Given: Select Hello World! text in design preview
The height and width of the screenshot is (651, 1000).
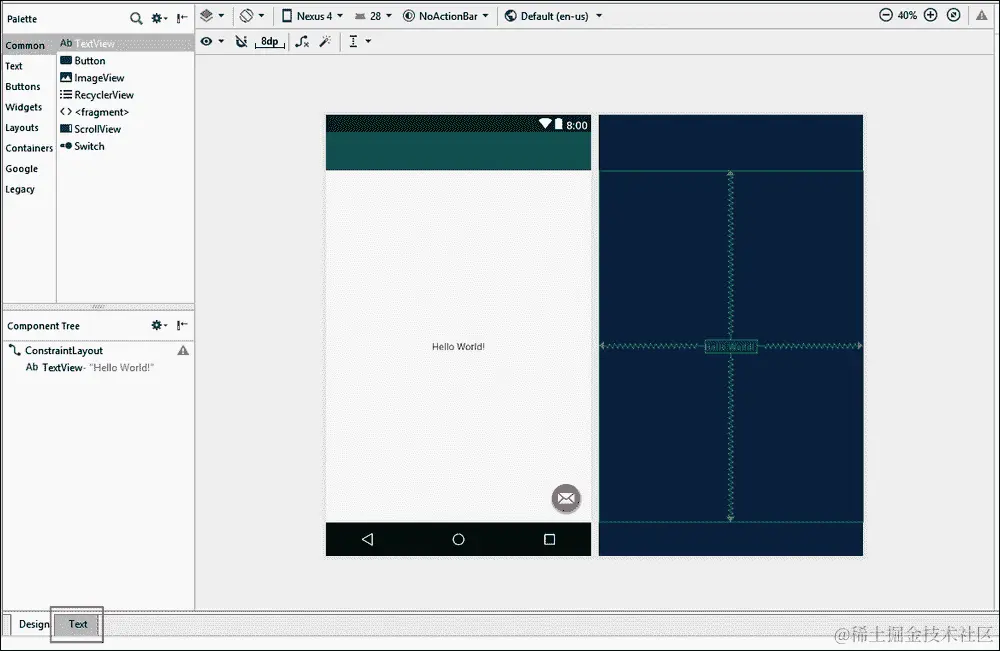Looking at the screenshot, I should 458,347.
